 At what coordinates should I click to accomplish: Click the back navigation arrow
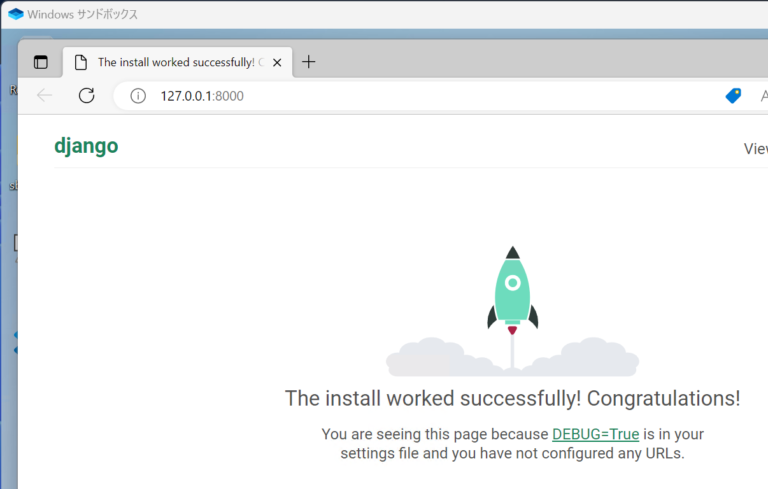point(44,96)
